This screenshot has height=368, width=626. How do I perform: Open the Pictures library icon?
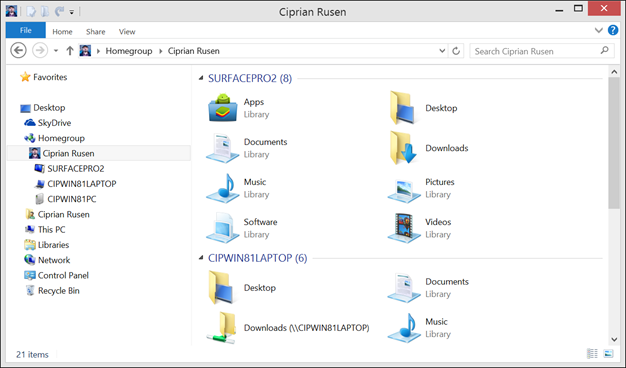pos(404,190)
